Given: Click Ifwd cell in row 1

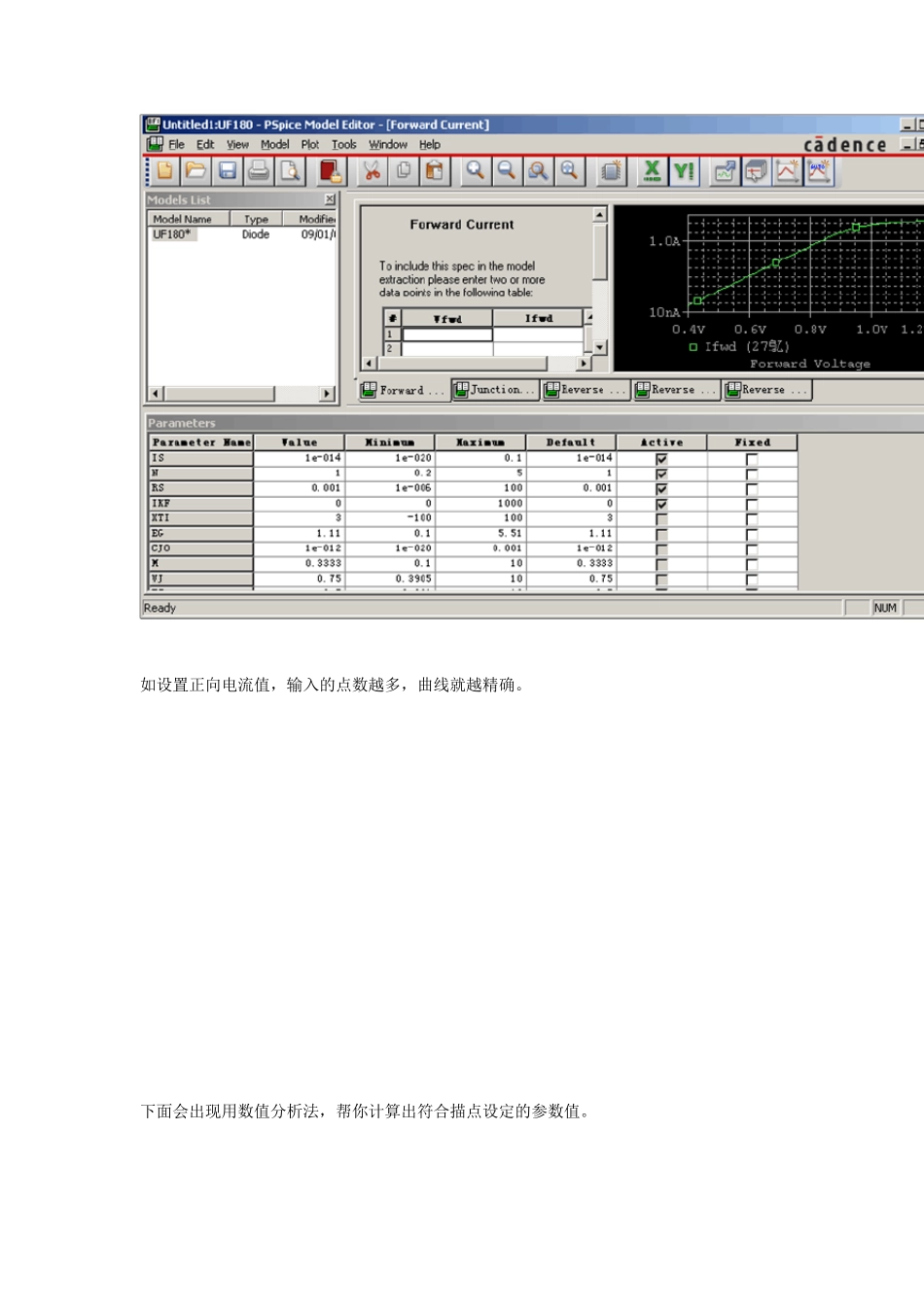Looking at the screenshot, I should click(x=538, y=334).
